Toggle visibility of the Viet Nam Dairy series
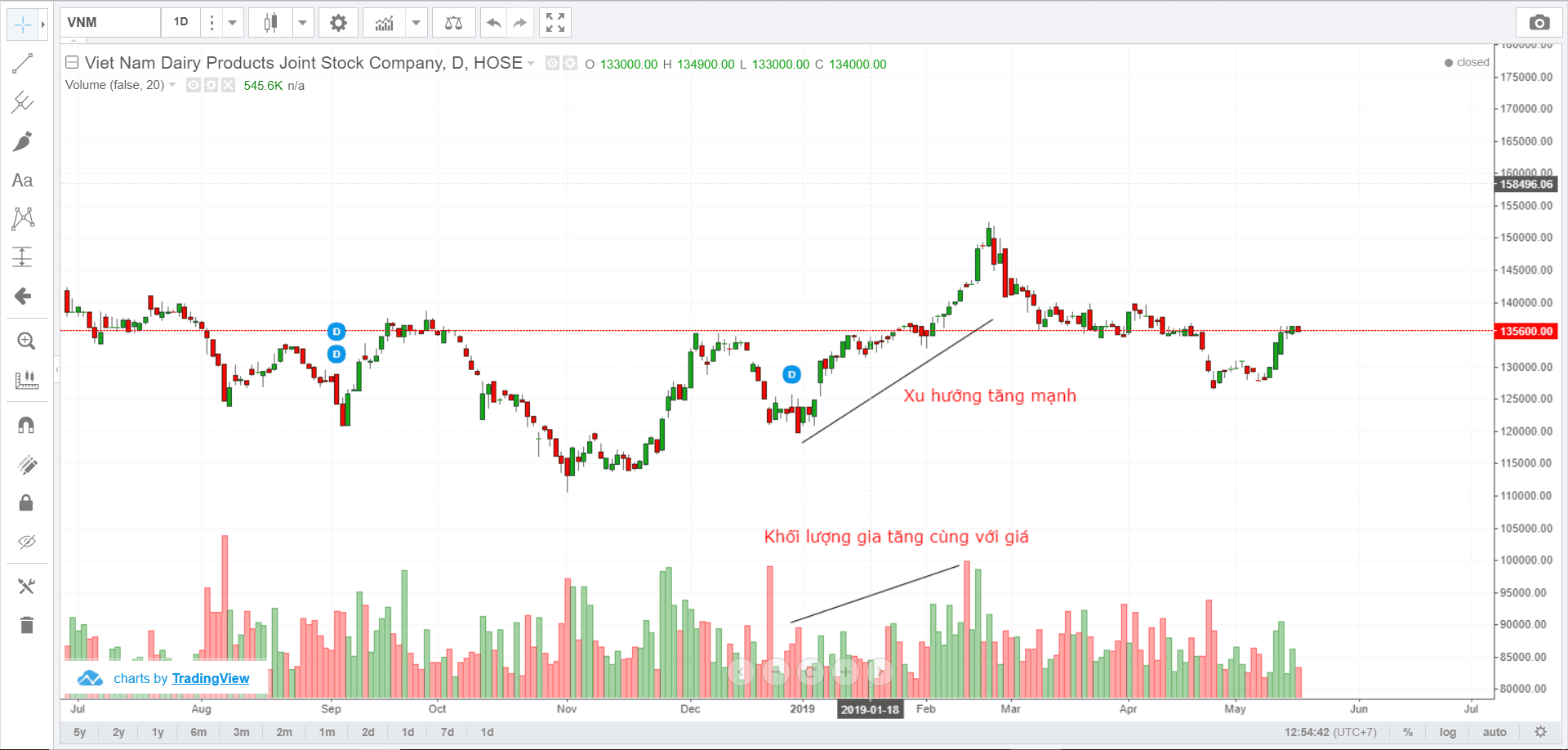Screen dimensions: 1568x750 coord(552,63)
